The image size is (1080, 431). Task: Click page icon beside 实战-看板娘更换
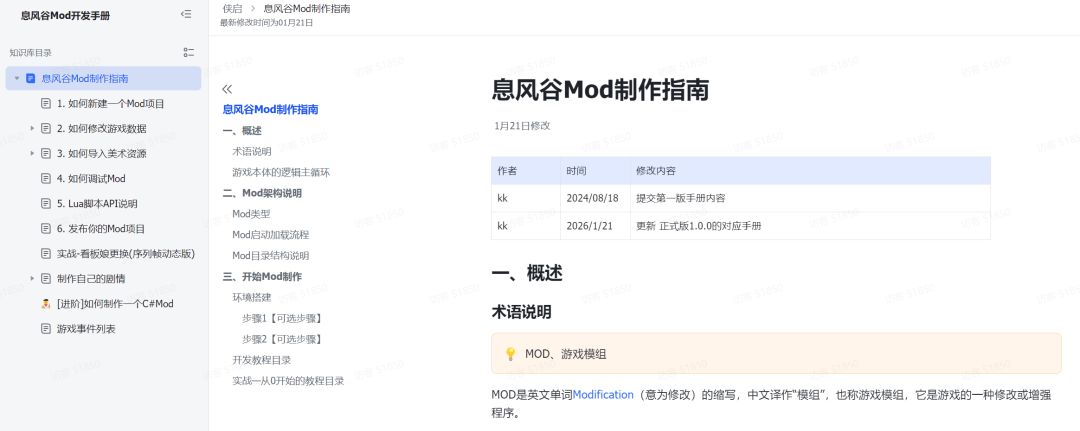tap(46, 253)
